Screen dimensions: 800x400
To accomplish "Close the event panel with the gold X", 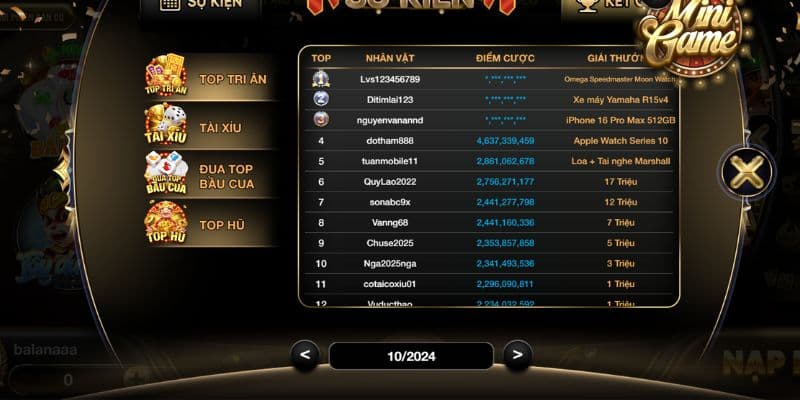I will click(746, 172).
